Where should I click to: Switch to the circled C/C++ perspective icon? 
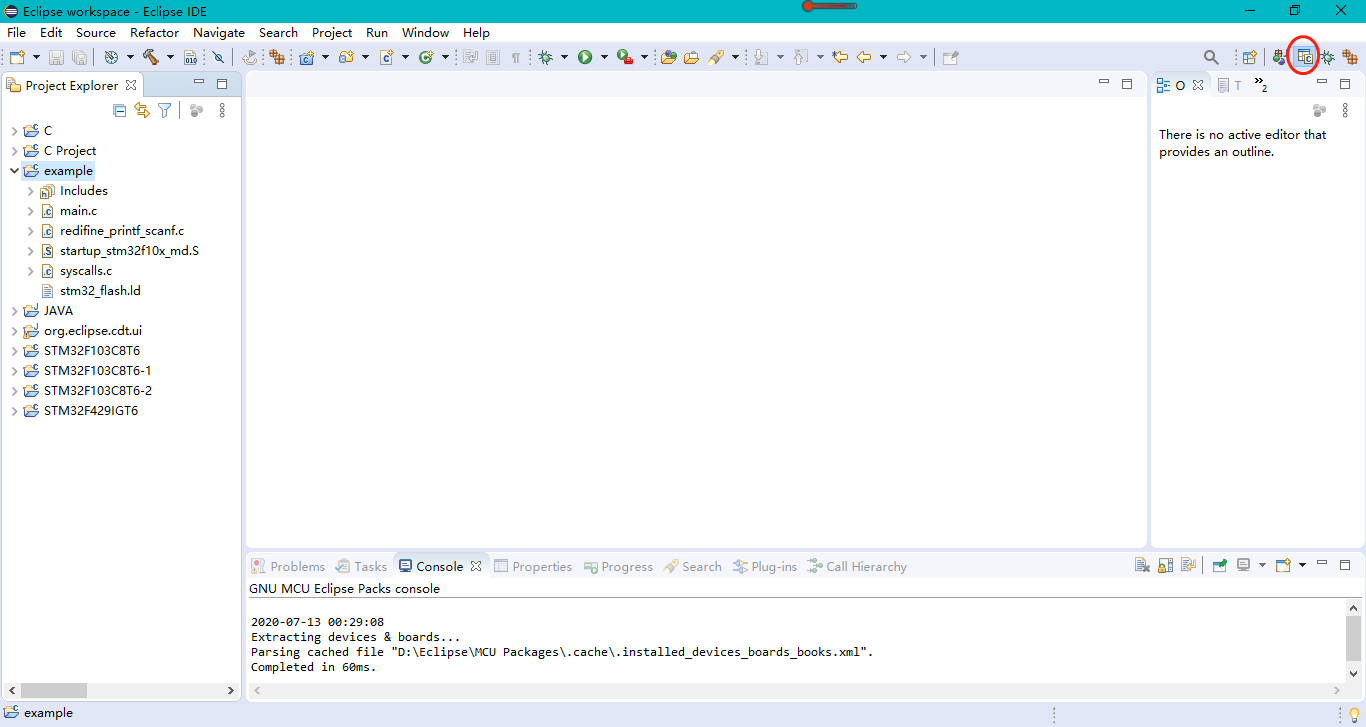pyautogui.click(x=1304, y=57)
